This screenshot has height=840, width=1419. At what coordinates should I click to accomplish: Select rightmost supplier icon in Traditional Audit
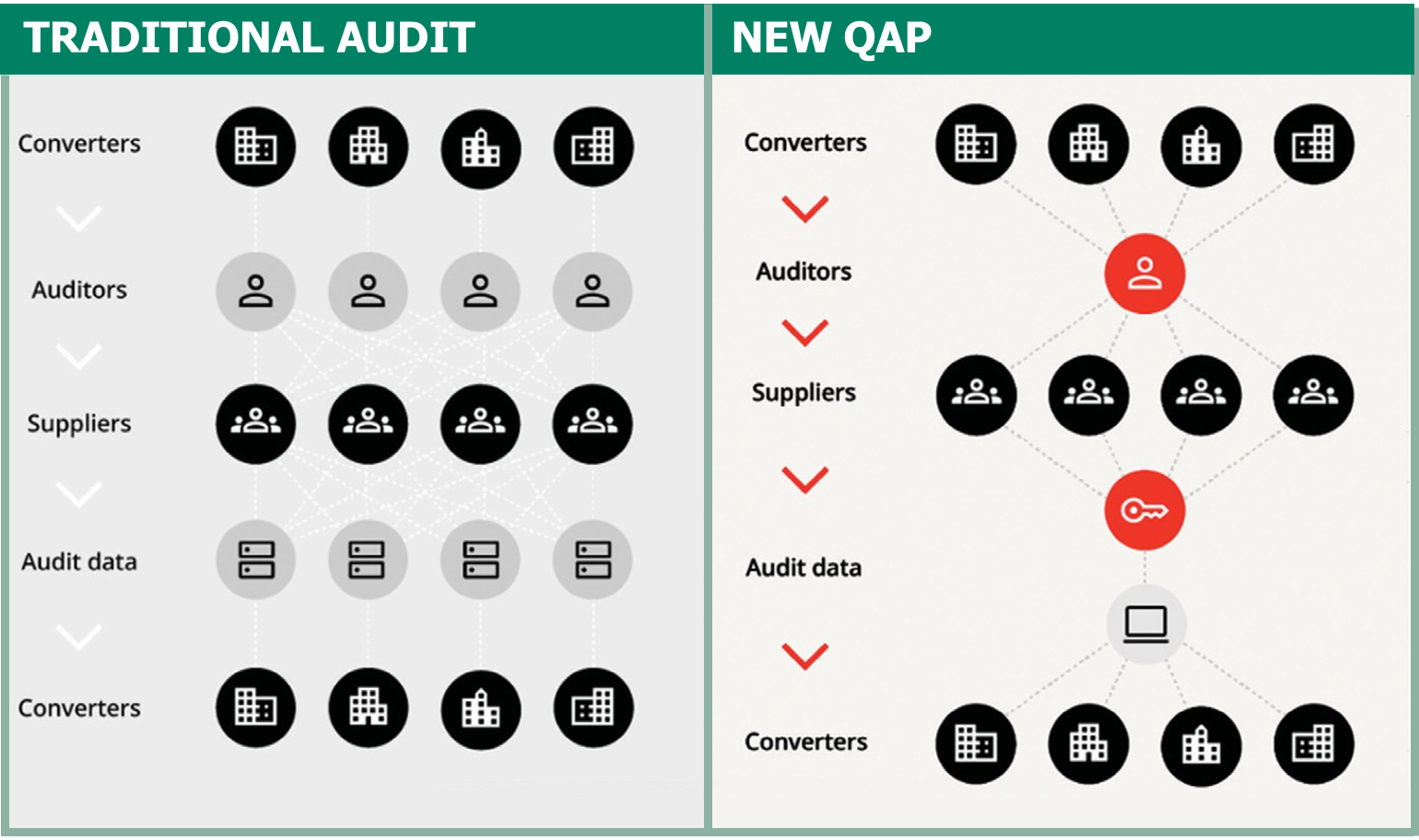pyautogui.click(x=592, y=424)
